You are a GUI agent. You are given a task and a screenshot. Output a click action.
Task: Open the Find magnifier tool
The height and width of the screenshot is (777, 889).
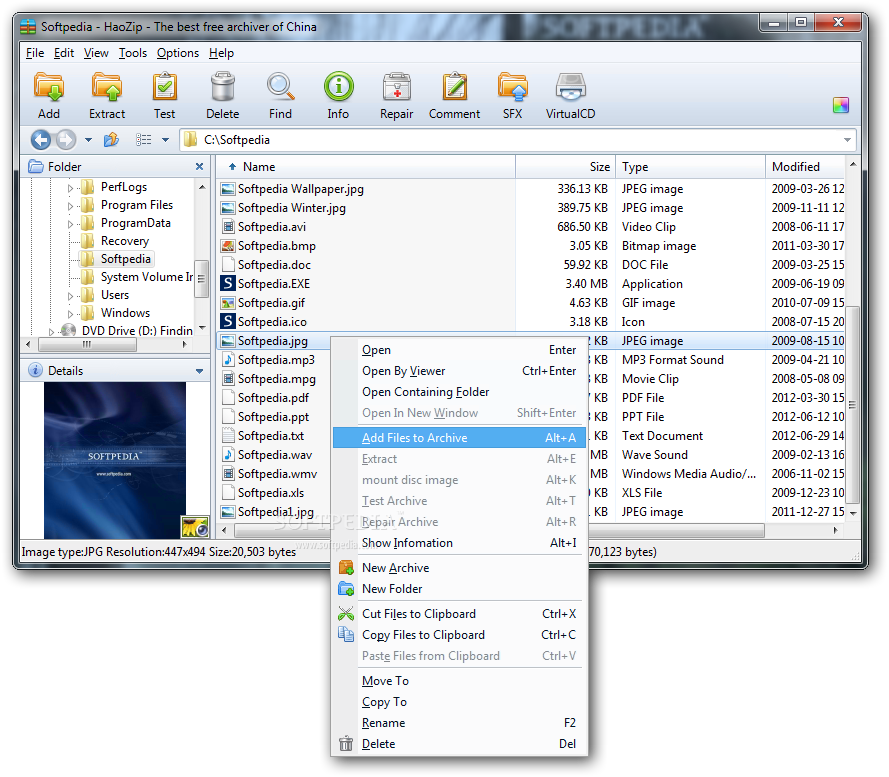[280, 87]
